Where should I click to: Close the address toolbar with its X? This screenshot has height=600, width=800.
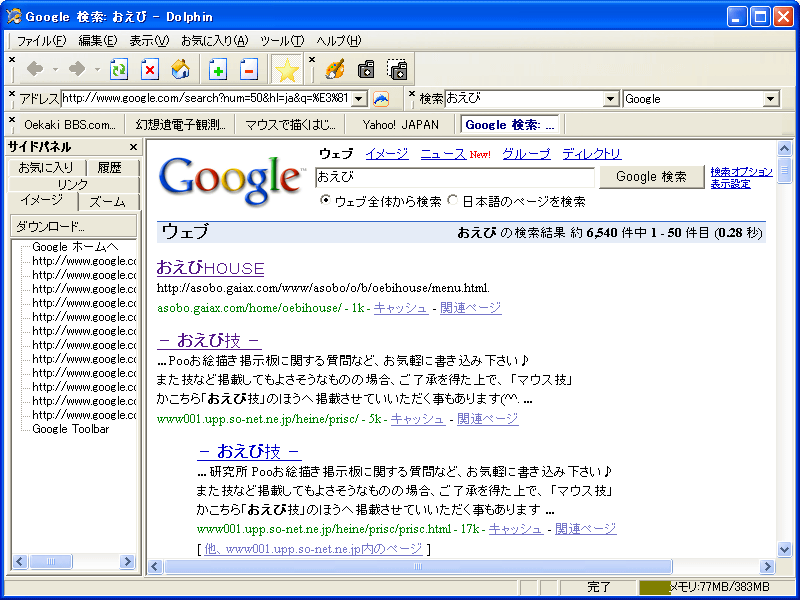pyautogui.click(x=12, y=93)
